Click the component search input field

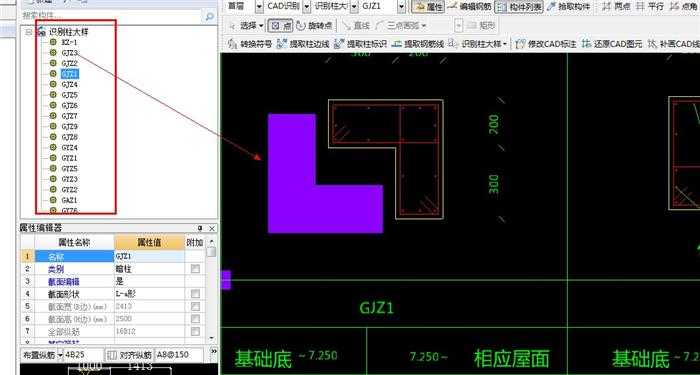[x=112, y=17]
